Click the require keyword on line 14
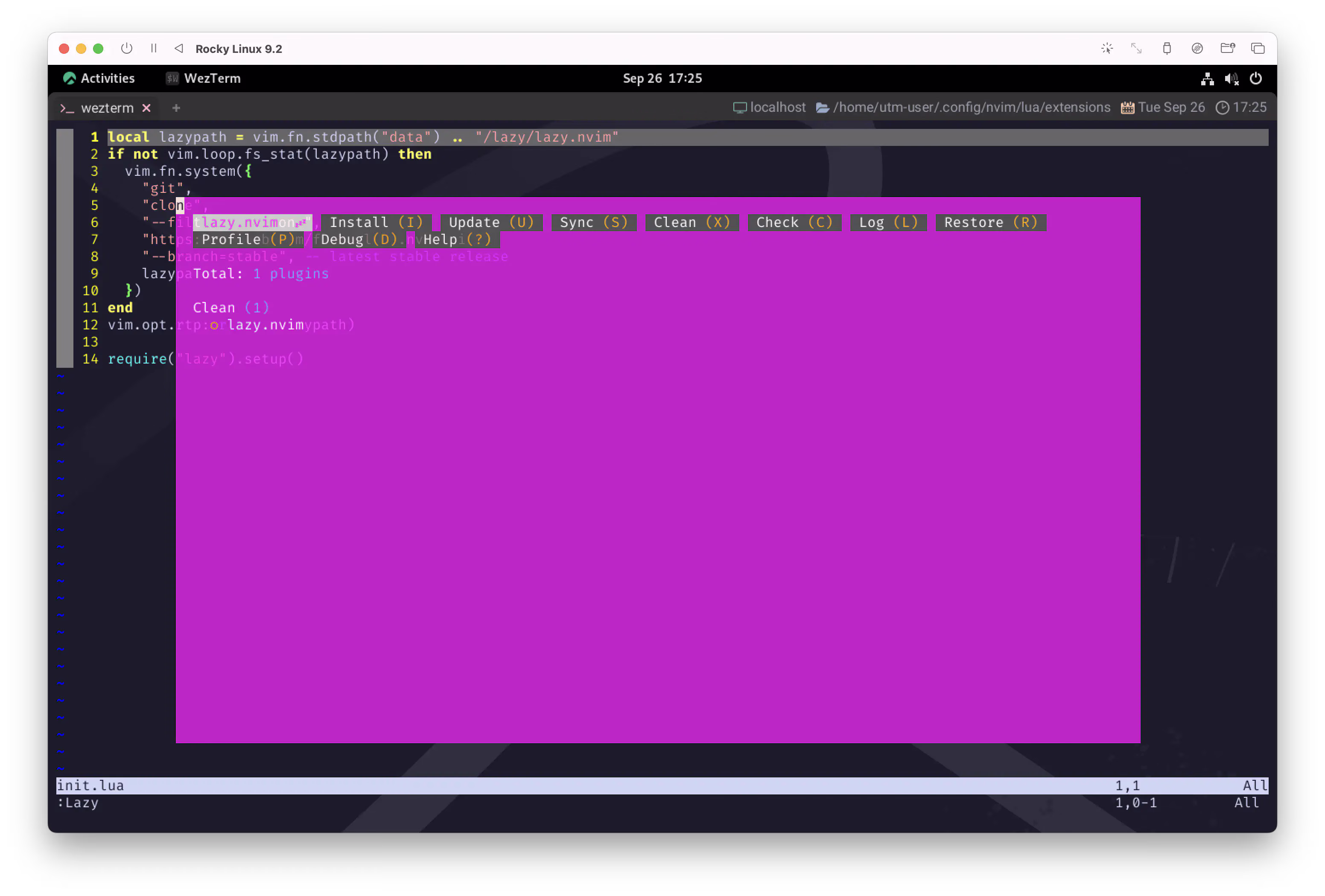Image resolution: width=1325 pixels, height=896 pixels. click(137, 359)
